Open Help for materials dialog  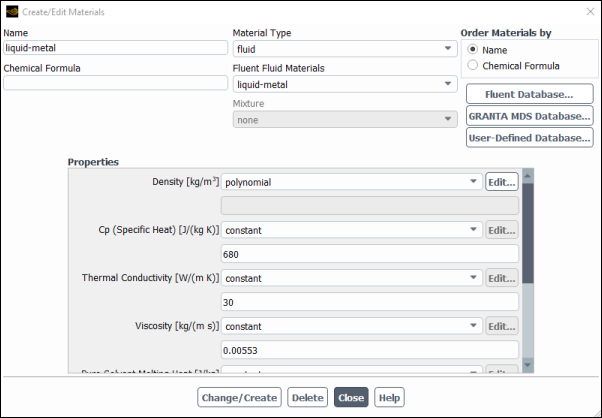click(x=389, y=397)
